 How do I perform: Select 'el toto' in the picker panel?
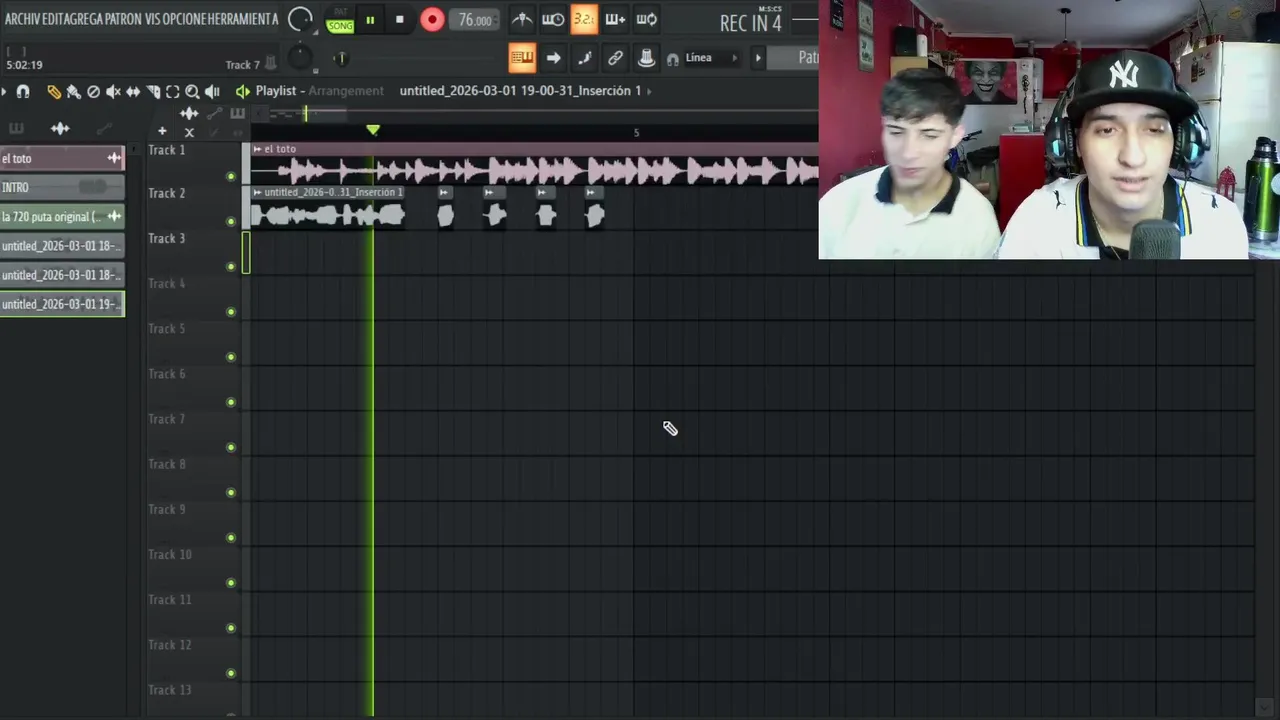pyautogui.click(x=62, y=158)
